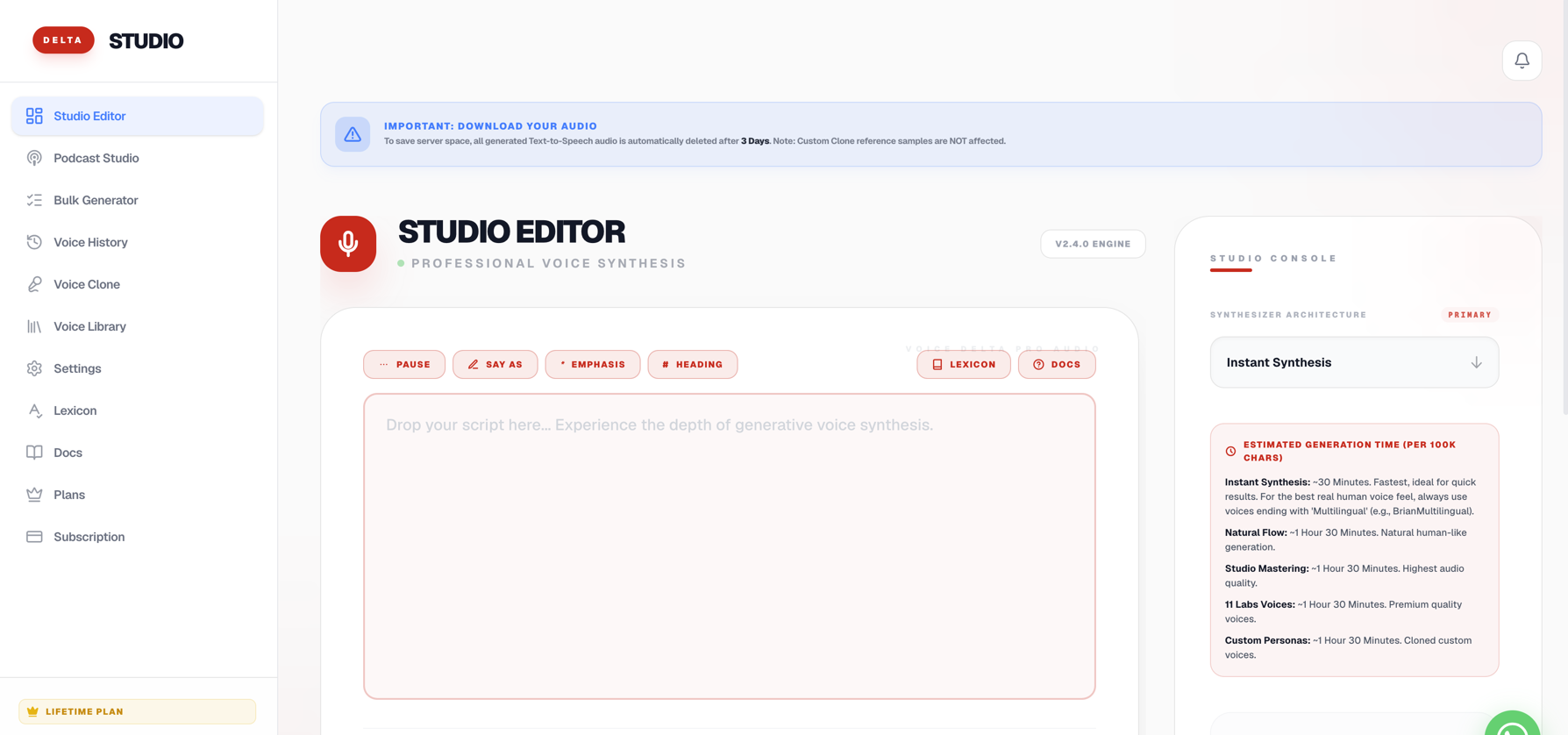Click the PRIMARY tag in Studio Console
The image size is (1568, 735).
1470,315
